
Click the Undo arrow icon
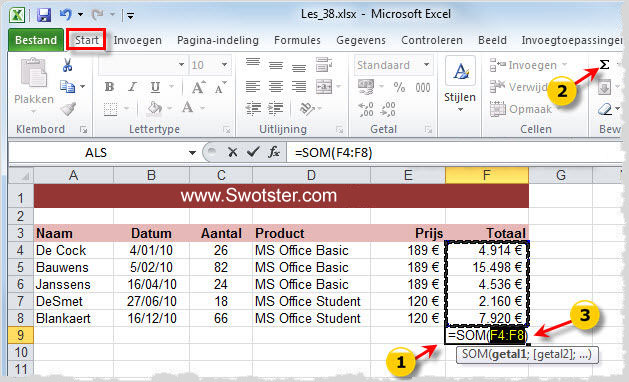tap(66, 15)
